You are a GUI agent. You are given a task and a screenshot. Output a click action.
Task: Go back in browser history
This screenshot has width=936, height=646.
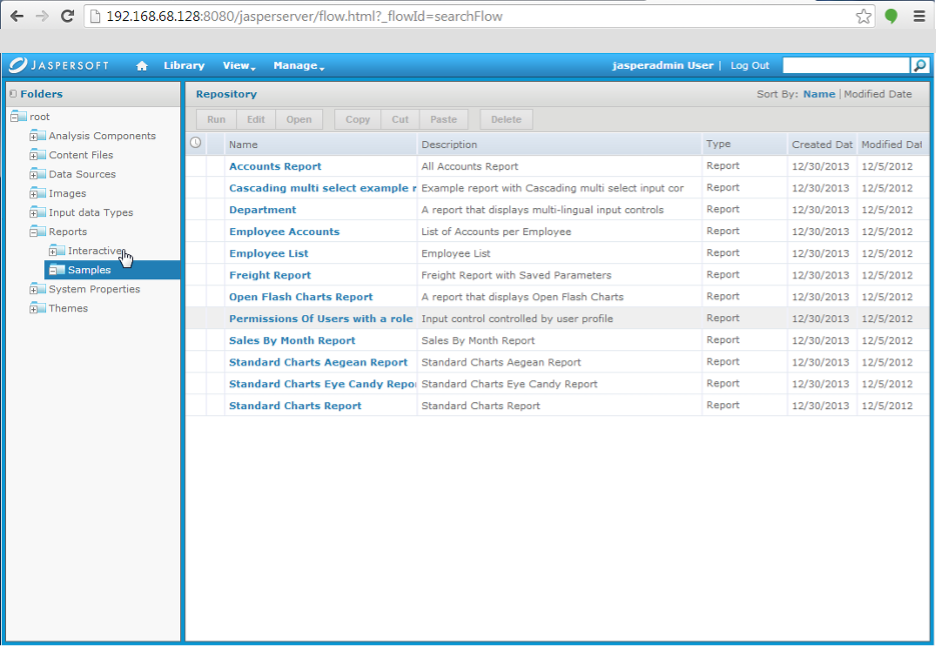point(17,16)
